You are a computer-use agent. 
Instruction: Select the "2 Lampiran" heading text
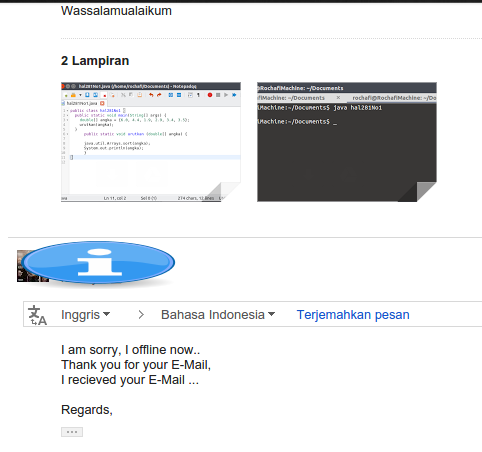point(95,61)
